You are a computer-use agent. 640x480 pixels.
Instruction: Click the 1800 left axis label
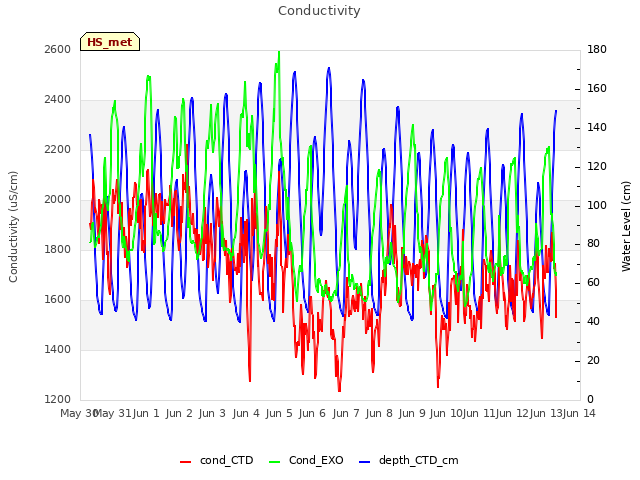tap(58, 249)
